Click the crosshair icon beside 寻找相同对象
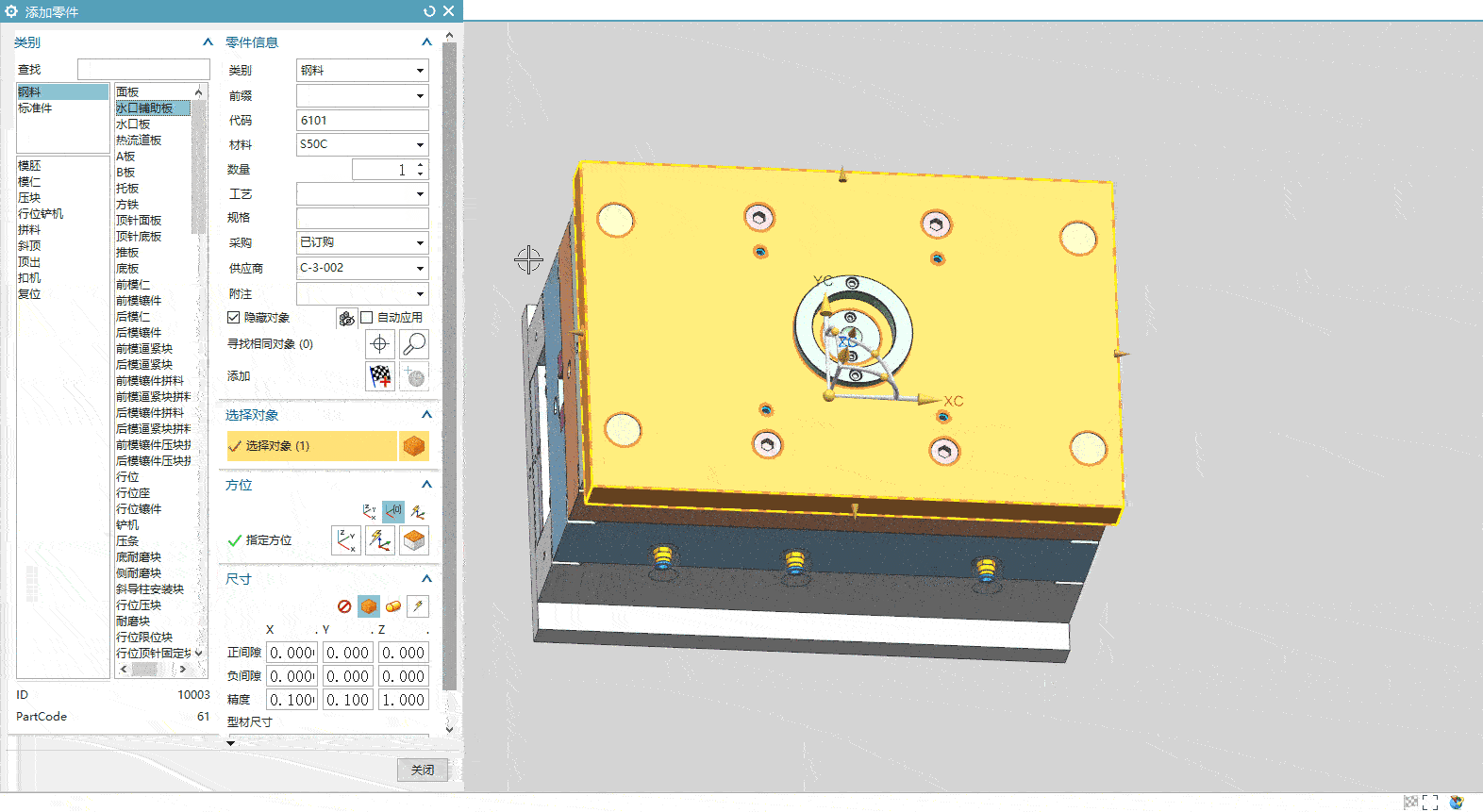This screenshot has height=812, width=1483. [x=380, y=344]
